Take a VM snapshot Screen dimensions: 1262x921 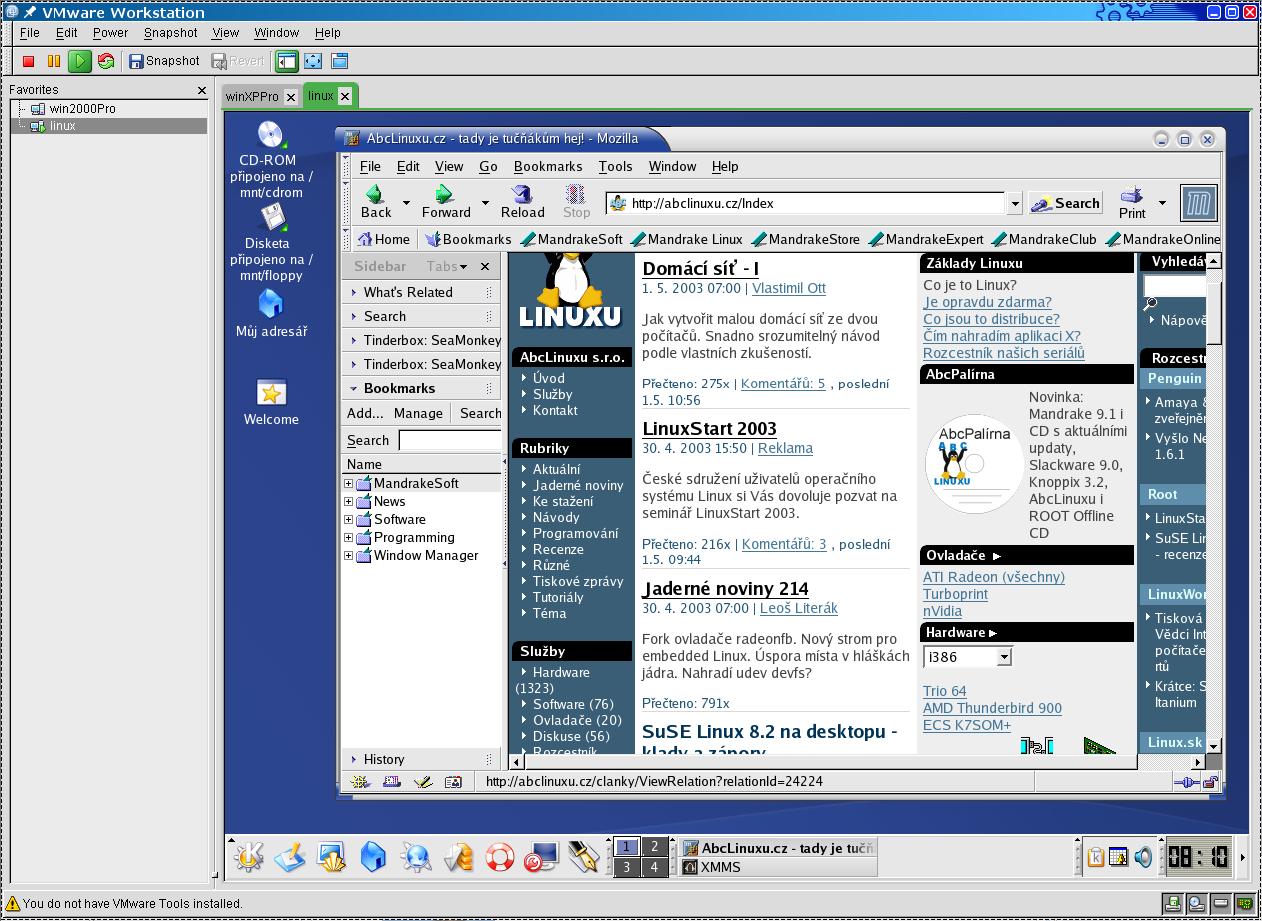pos(164,61)
